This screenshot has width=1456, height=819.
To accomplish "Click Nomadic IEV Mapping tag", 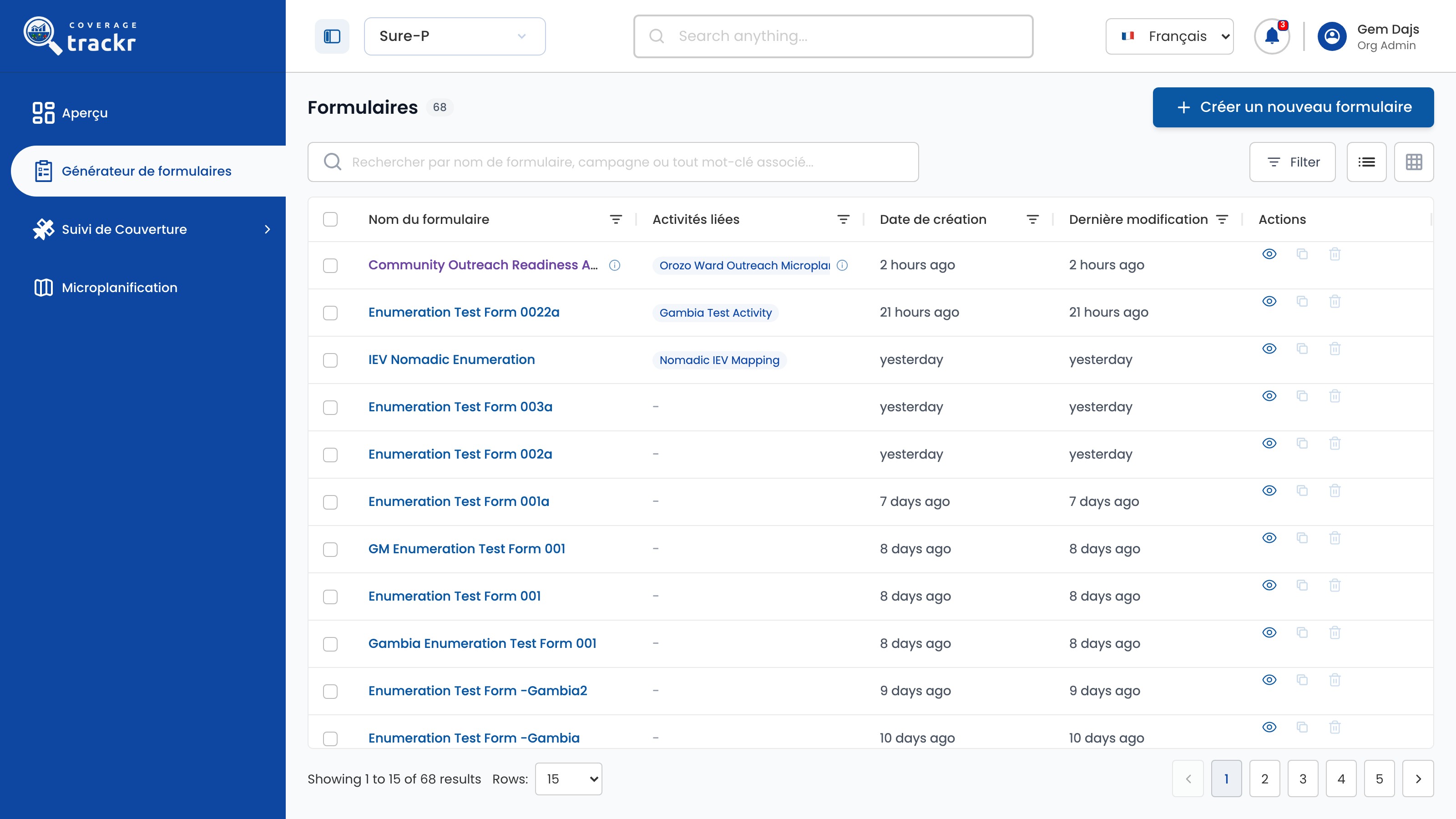I will click(x=719, y=361).
